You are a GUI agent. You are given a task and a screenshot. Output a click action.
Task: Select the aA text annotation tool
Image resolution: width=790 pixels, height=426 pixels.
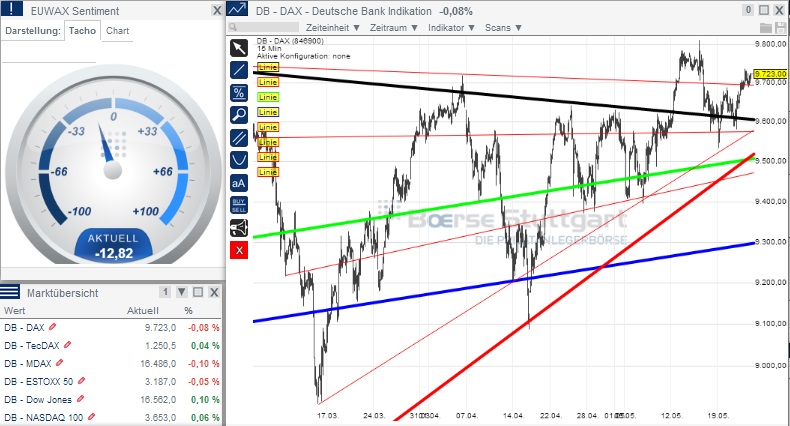pyautogui.click(x=239, y=183)
